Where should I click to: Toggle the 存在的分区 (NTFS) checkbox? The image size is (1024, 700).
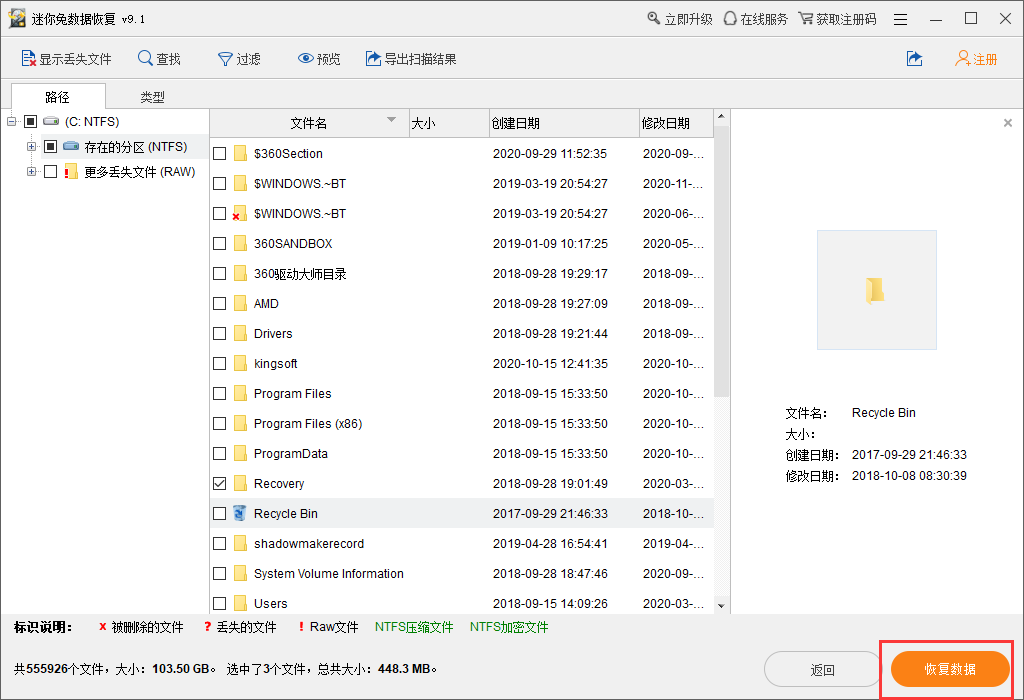tap(50, 146)
